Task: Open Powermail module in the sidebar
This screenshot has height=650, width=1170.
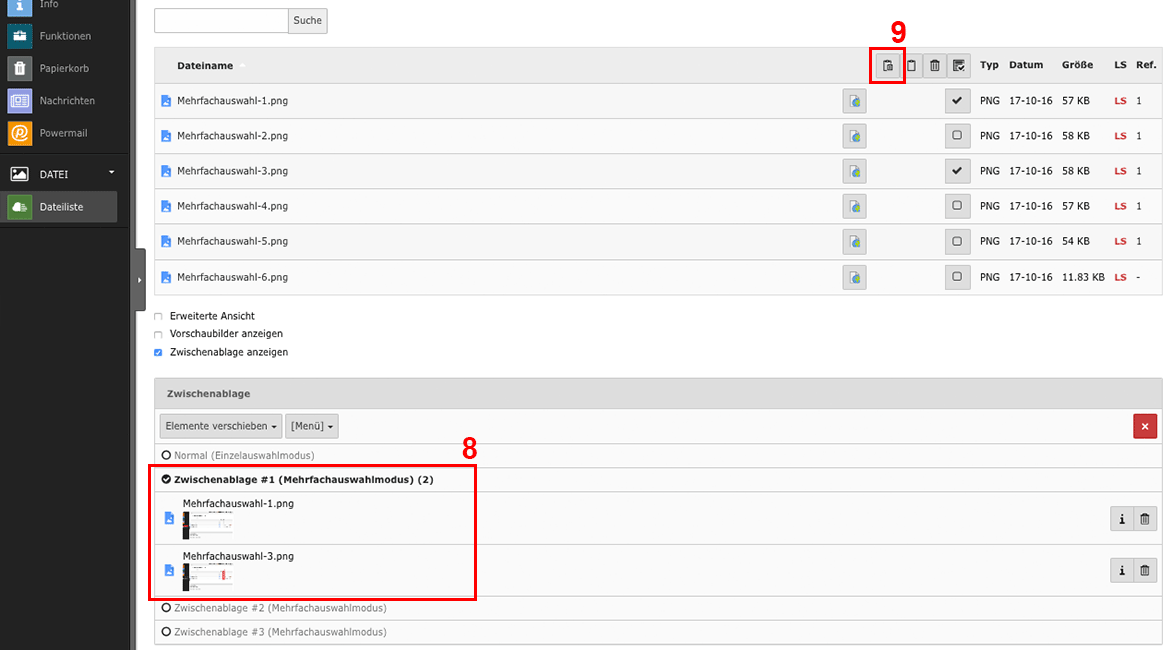Action: pyautogui.click(x=62, y=133)
